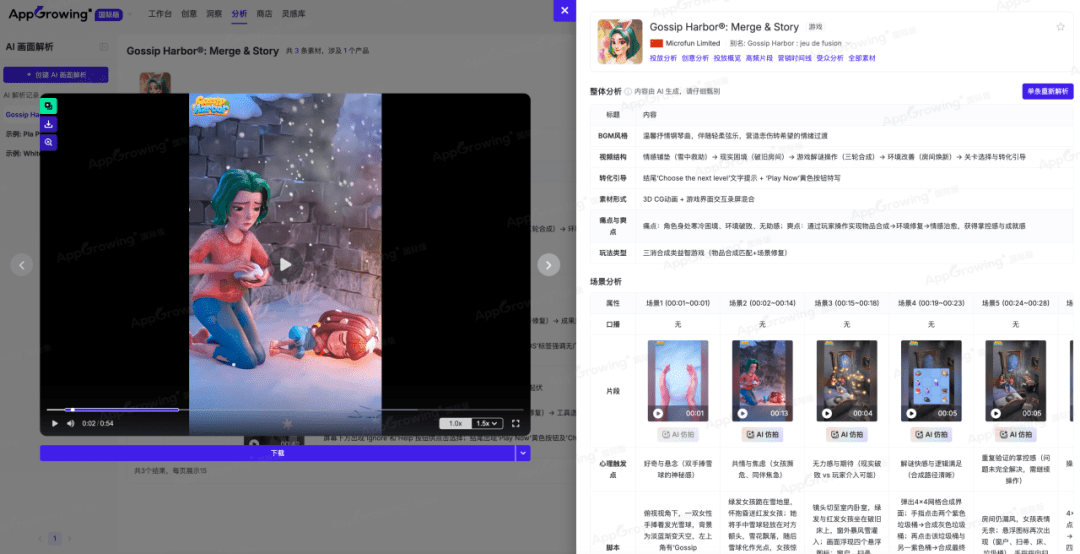Click the magnifier zoom icon on video overlay
The image size is (1080, 554).
tap(48, 142)
